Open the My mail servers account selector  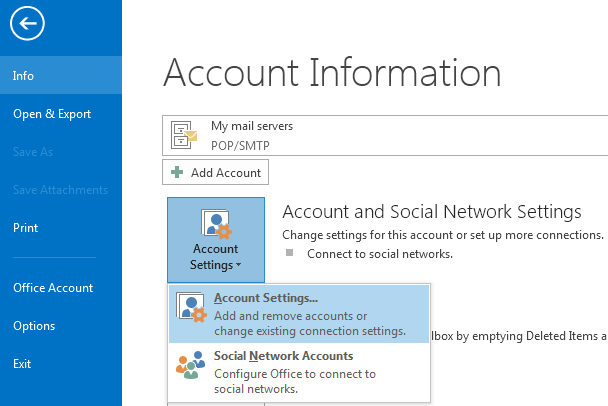[385, 135]
